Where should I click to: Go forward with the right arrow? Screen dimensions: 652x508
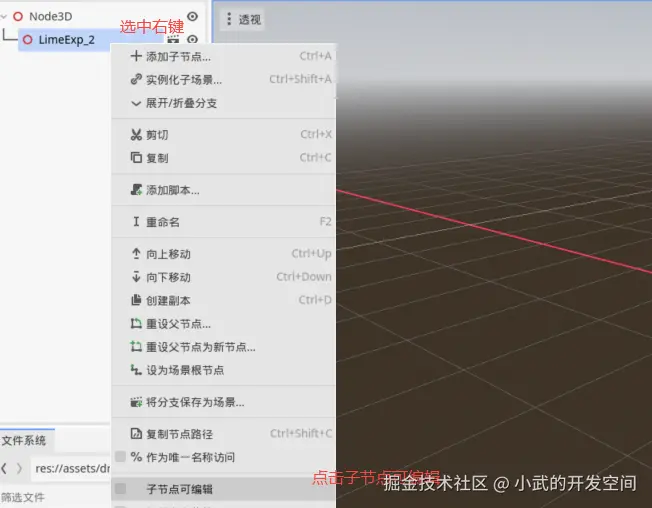click(19, 469)
